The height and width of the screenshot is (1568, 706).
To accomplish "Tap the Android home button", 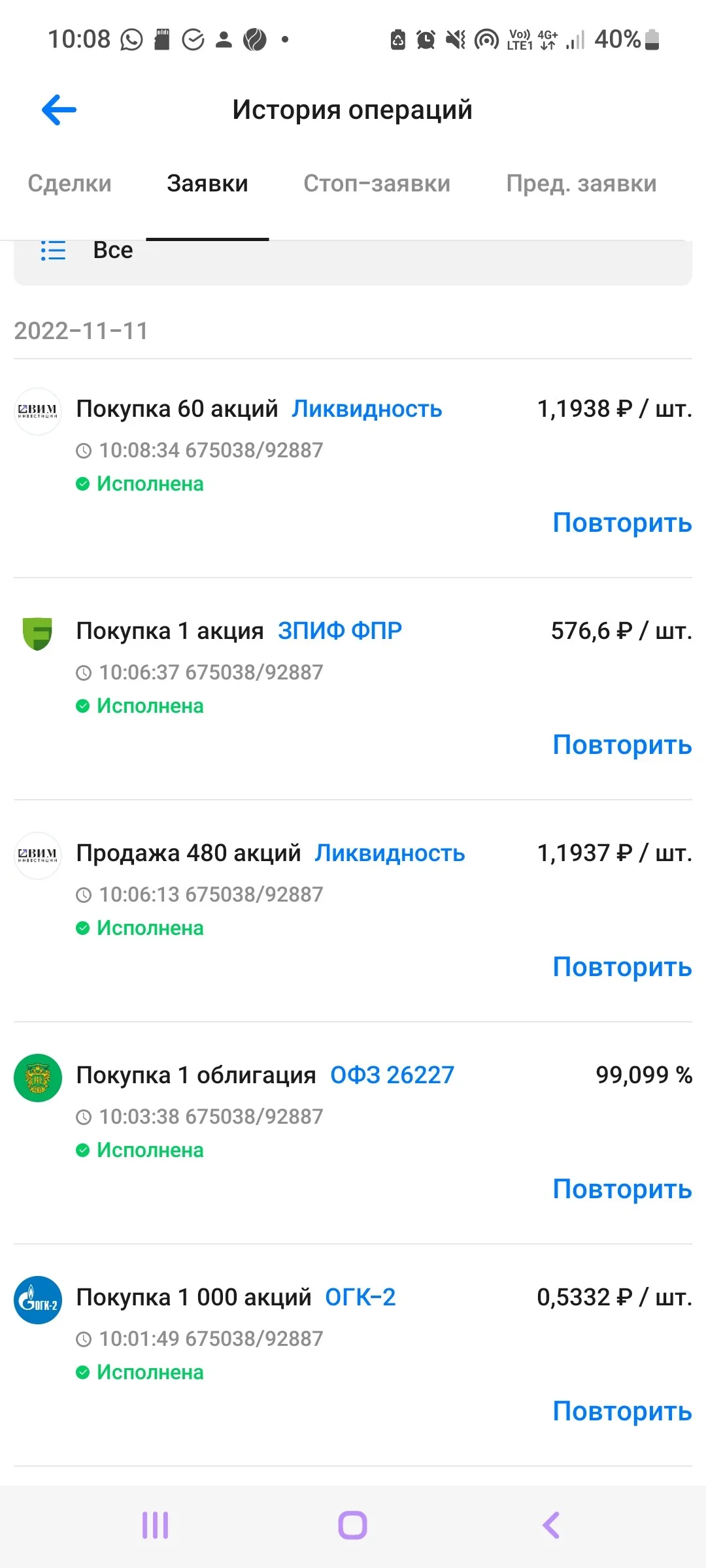I will coord(352,1526).
